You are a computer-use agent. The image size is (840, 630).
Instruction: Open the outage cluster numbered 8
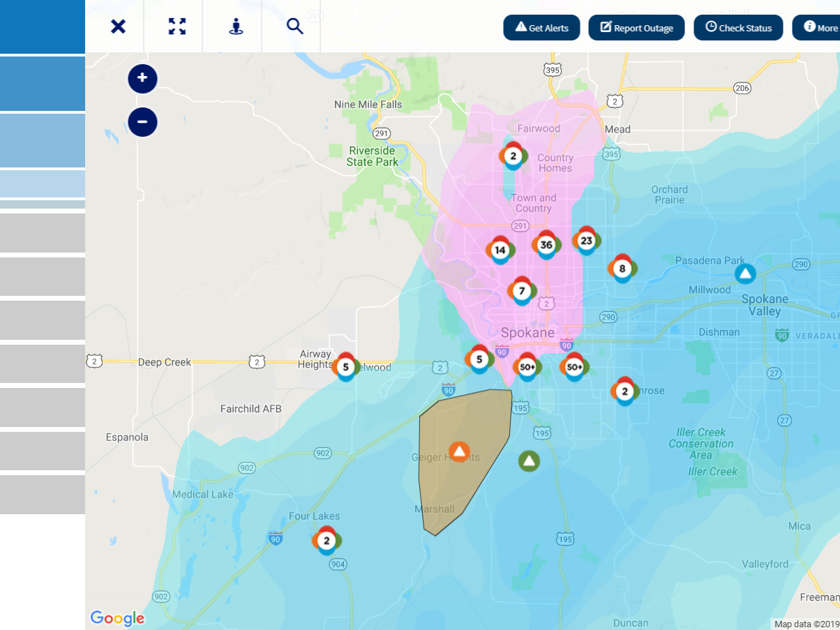click(x=622, y=268)
